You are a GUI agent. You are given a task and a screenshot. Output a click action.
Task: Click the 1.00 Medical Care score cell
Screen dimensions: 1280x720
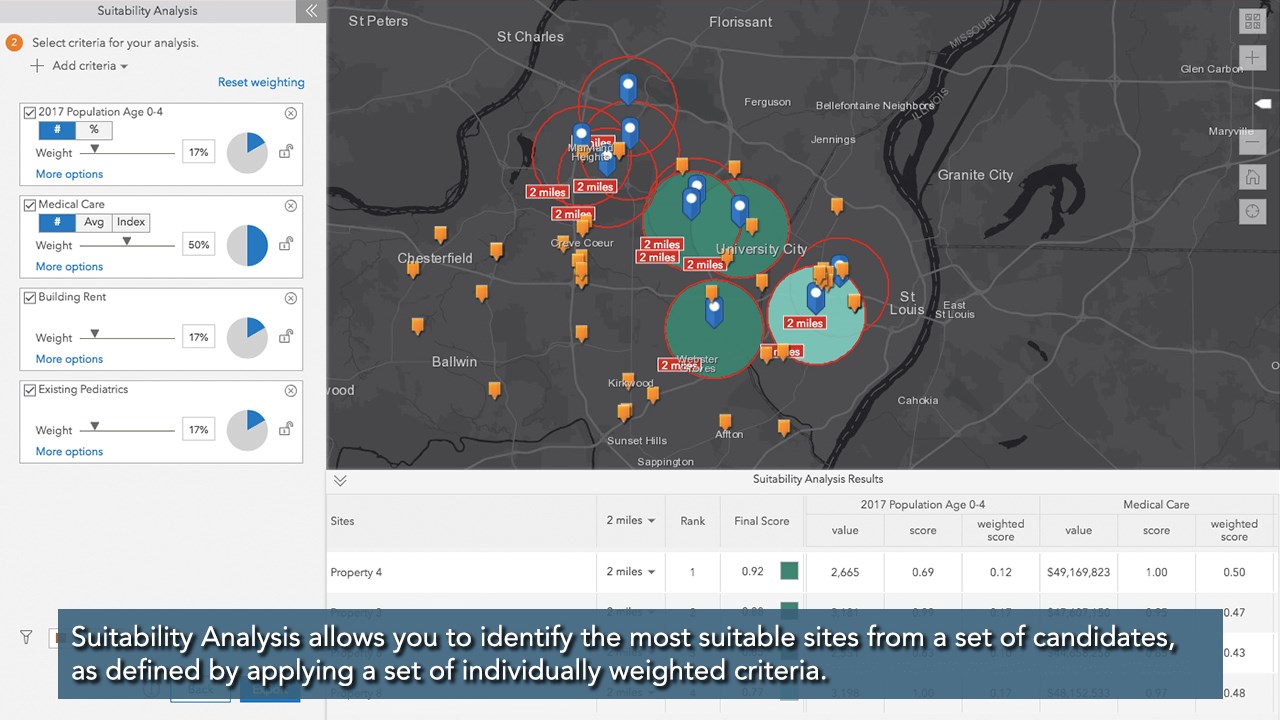(1156, 573)
